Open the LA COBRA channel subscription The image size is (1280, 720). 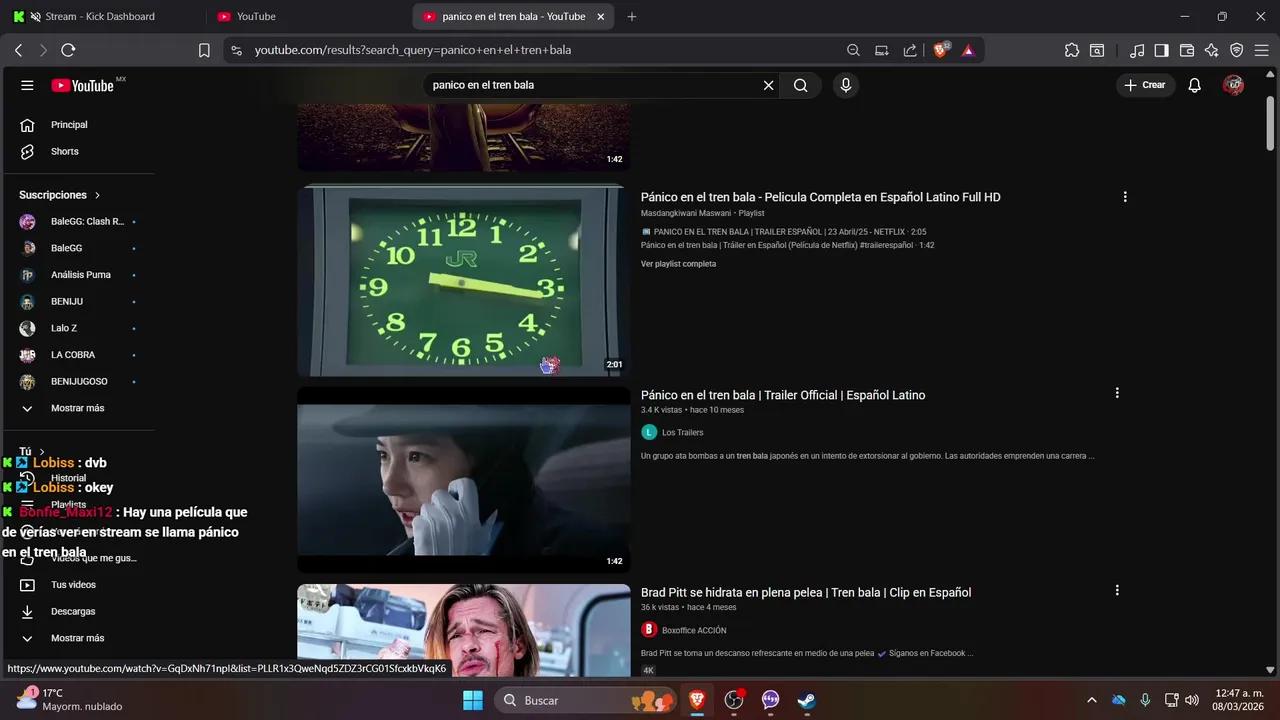click(x=80, y=355)
